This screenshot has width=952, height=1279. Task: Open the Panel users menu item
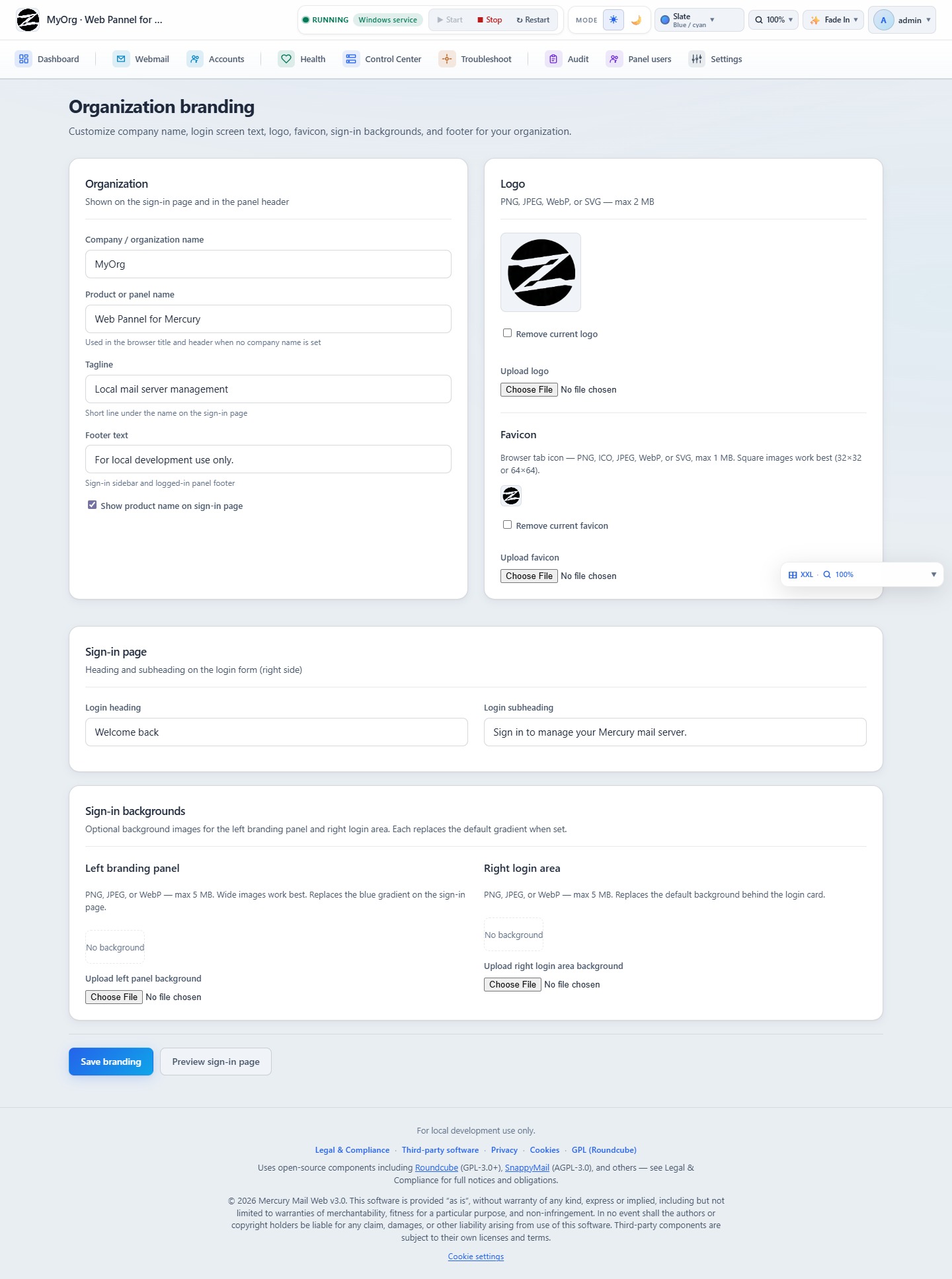pos(639,59)
